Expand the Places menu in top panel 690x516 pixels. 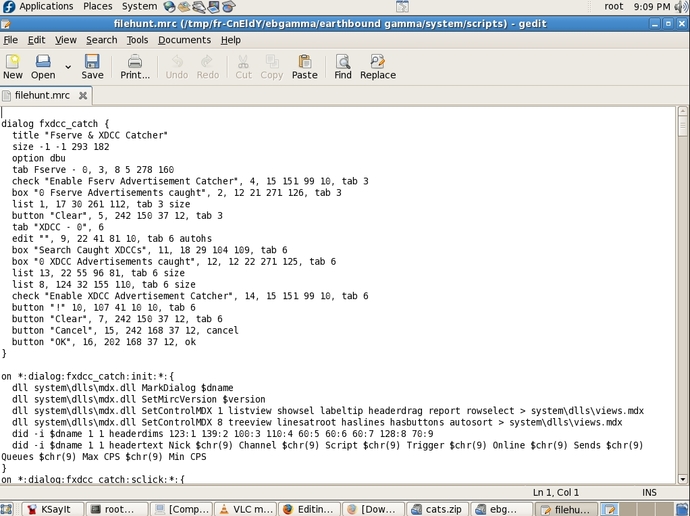[98, 6]
